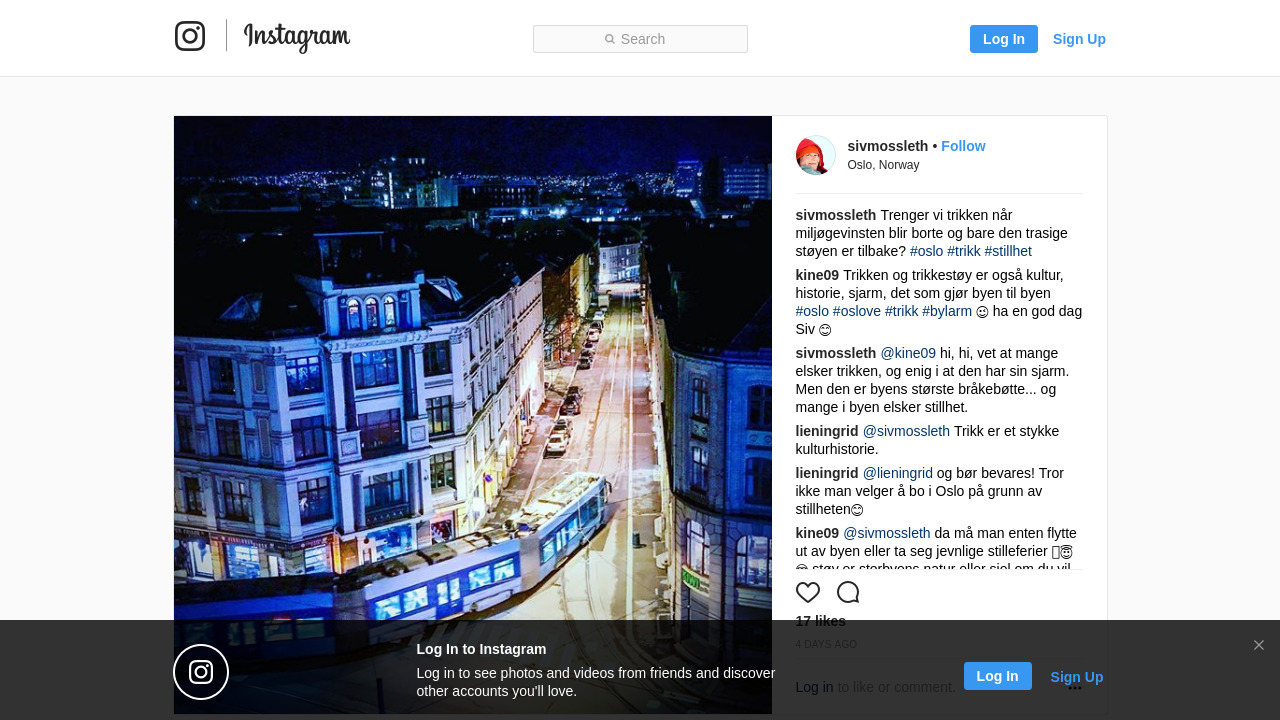Open the more options ellipsis menu
This screenshot has height=720, width=1280.
(x=1075, y=688)
